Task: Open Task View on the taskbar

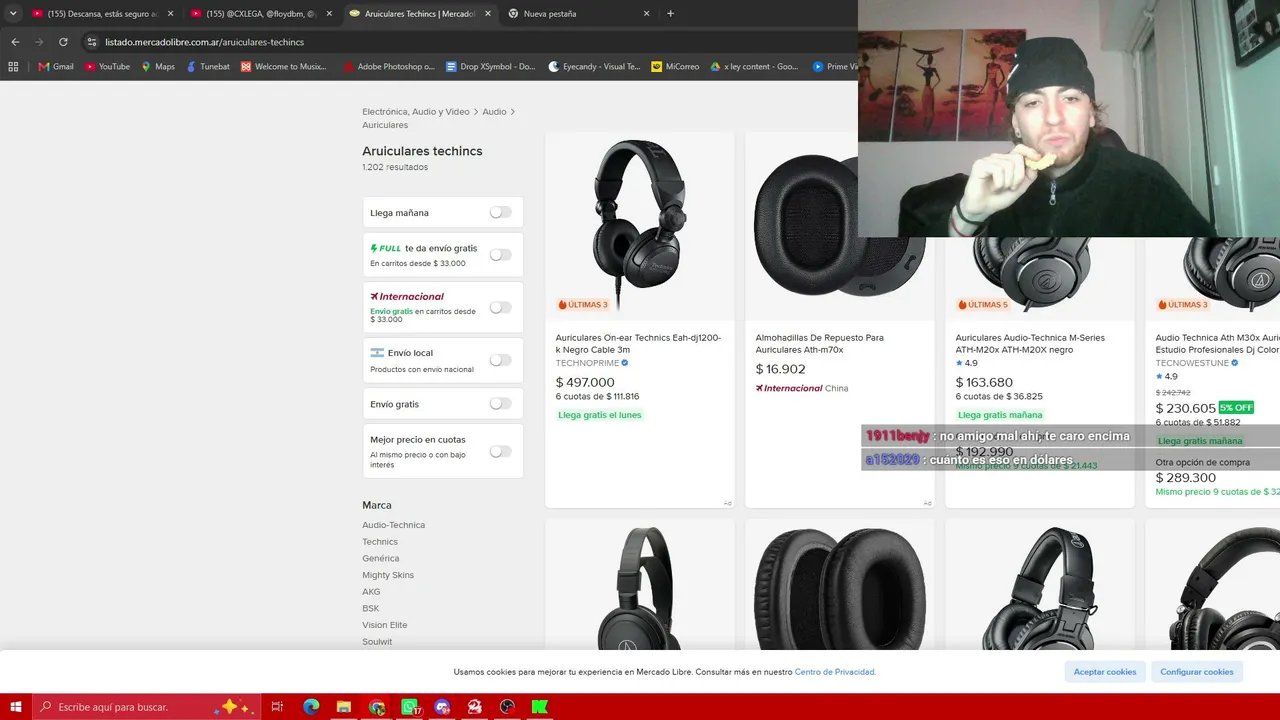Action: (x=277, y=707)
